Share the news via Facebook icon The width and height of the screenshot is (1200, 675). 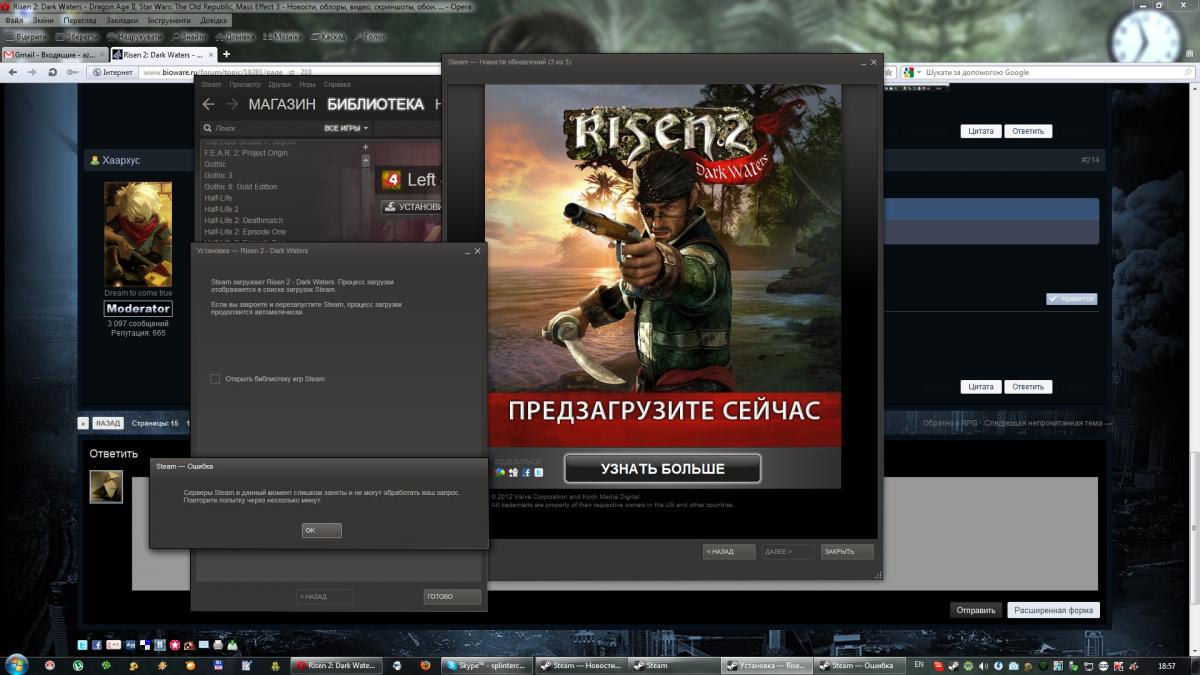pos(526,472)
